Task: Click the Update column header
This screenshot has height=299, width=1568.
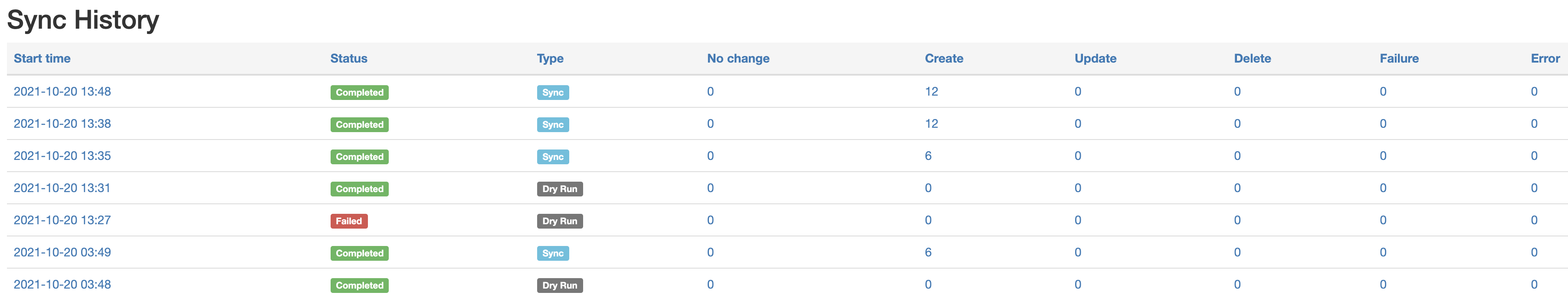Action: [x=1095, y=59]
